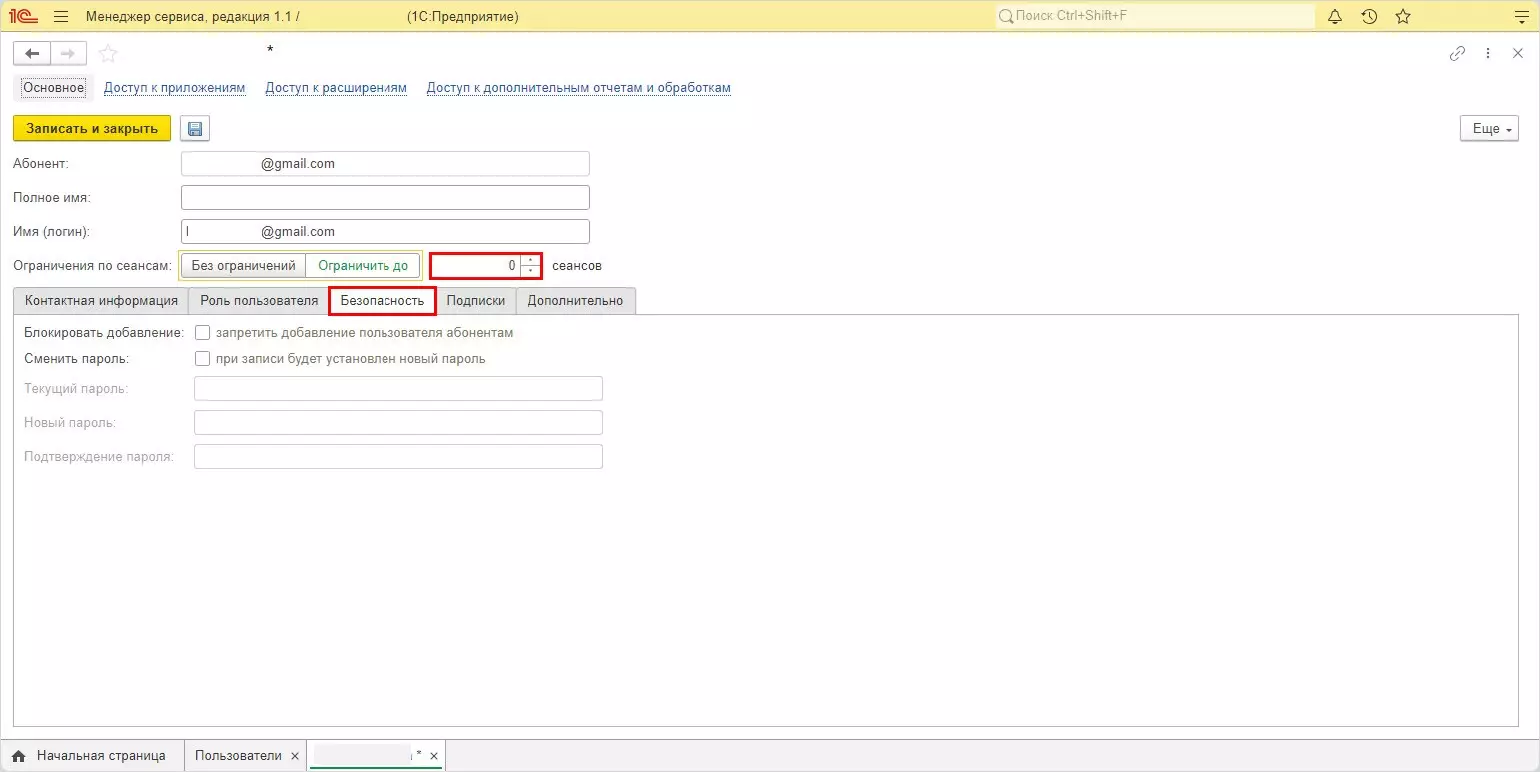Decrease the session limit with the down arrow
The height and width of the screenshot is (772, 1540).
pos(530,271)
